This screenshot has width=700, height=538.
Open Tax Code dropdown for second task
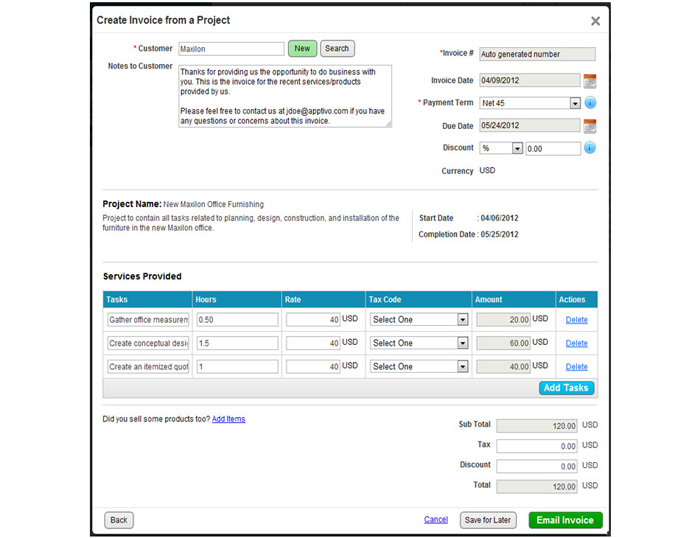(462, 343)
